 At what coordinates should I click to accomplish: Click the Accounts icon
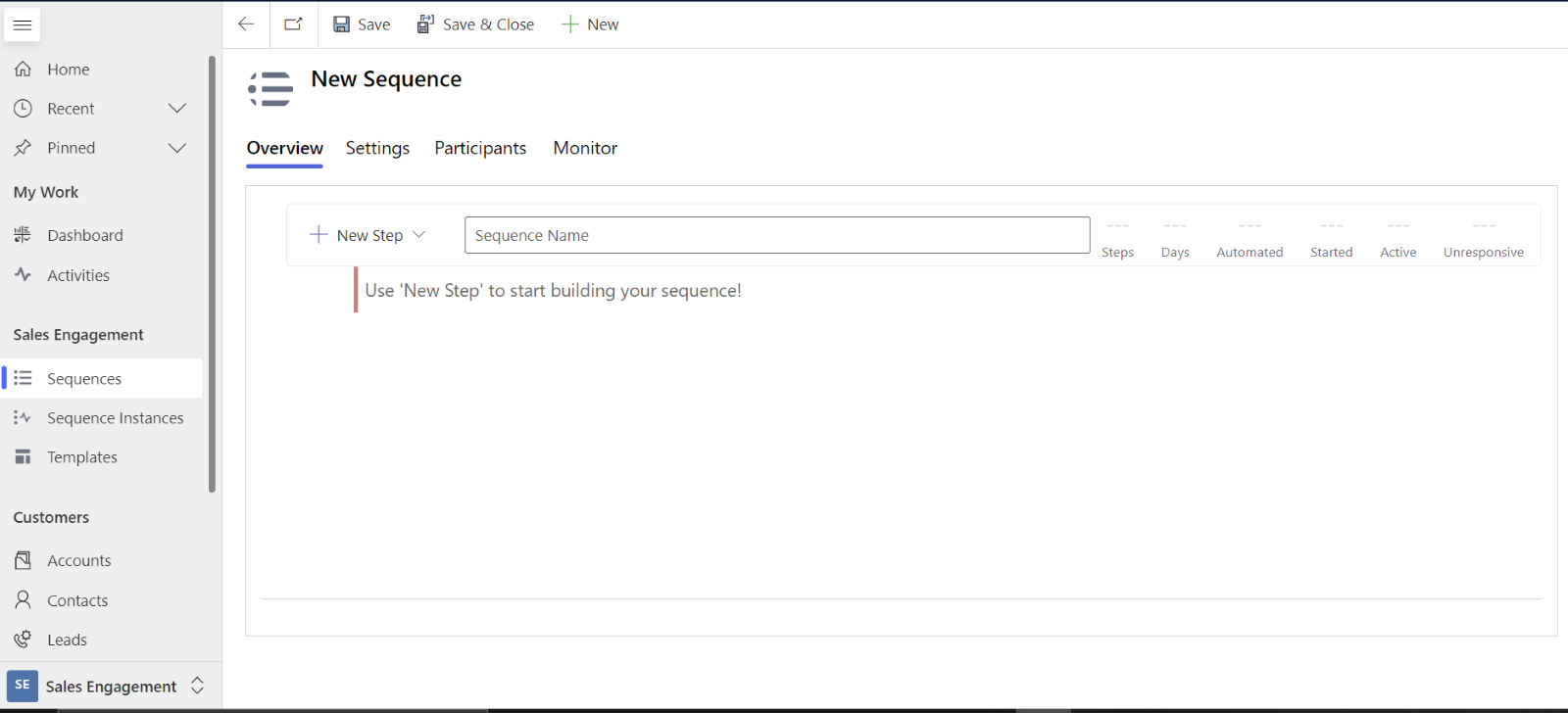click(x=23, y=560)
